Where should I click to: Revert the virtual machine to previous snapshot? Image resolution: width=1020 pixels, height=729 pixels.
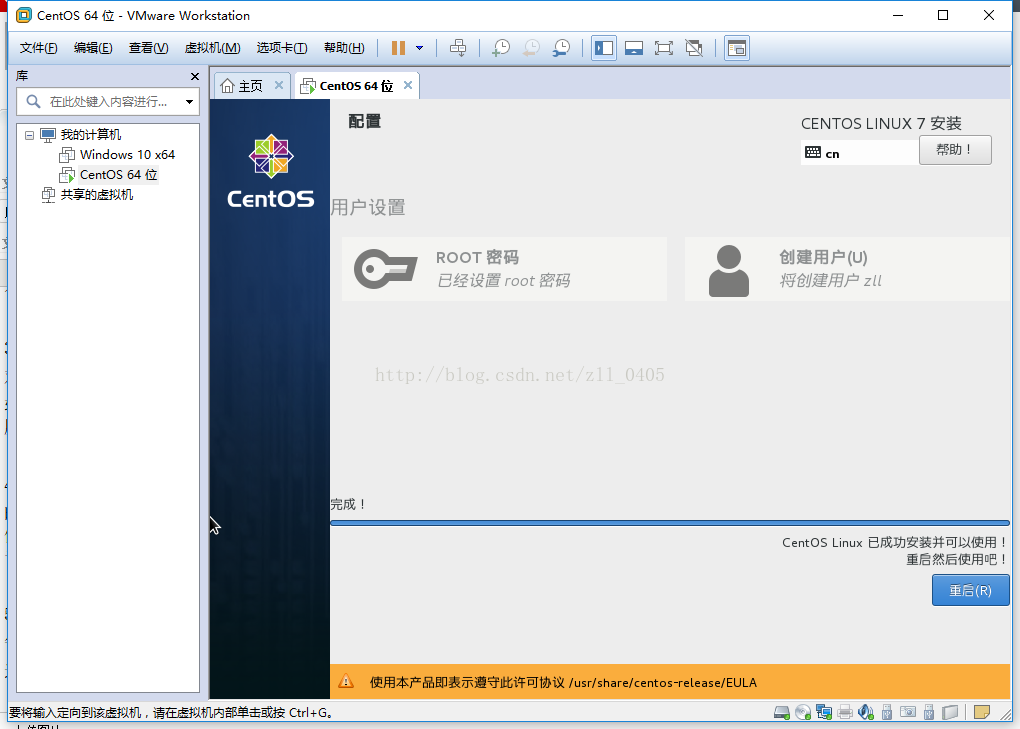click(x=531, y=47)
